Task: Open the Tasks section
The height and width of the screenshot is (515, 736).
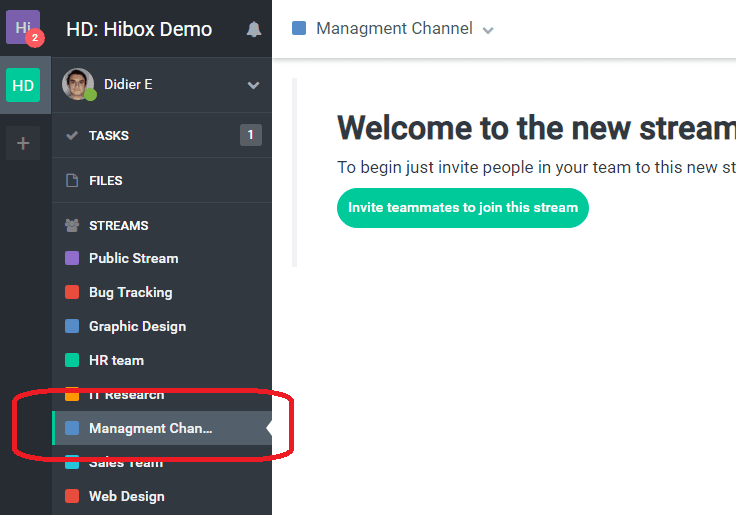Action: [109, 135]
